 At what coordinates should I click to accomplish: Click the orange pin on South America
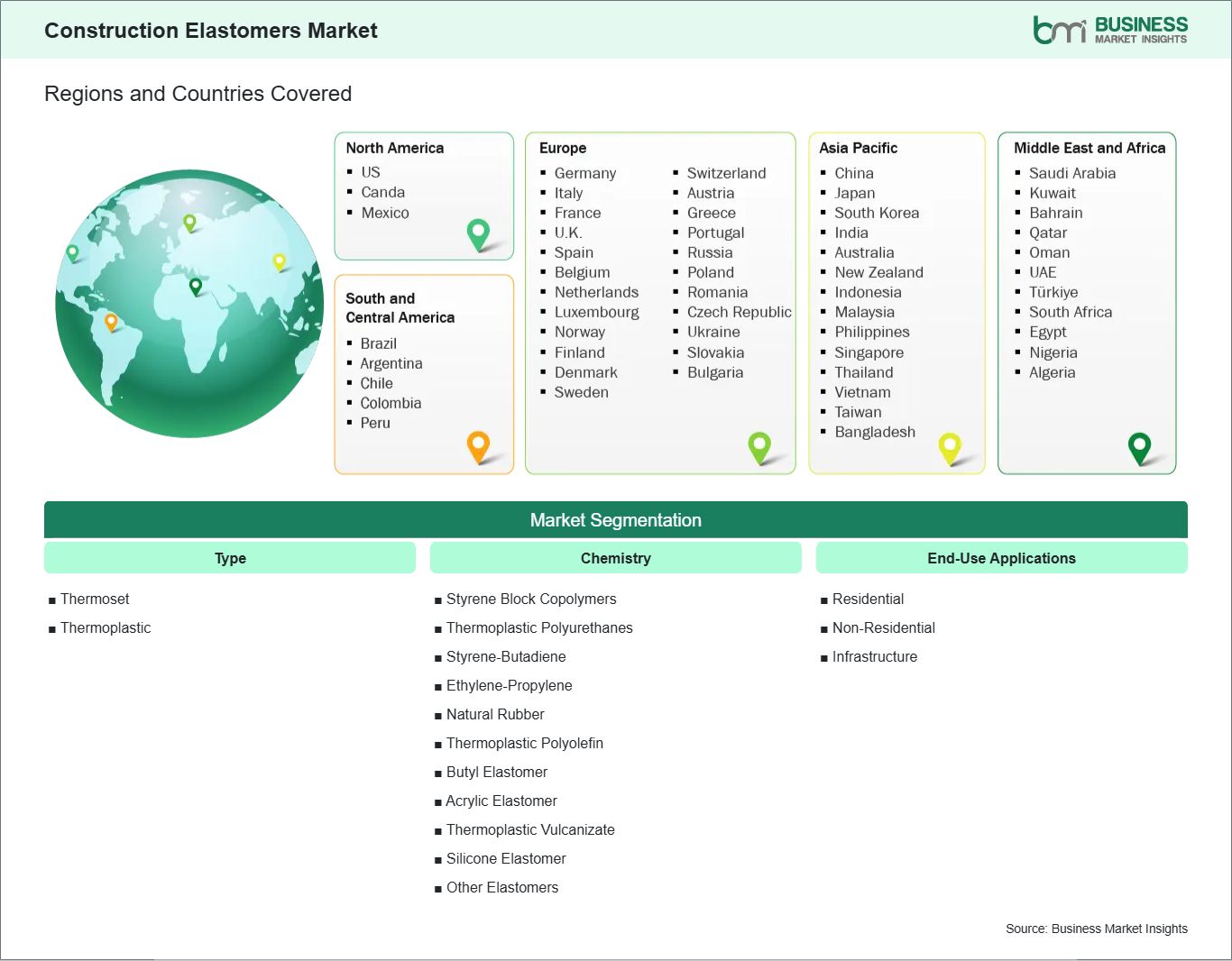tap(112, 320)
